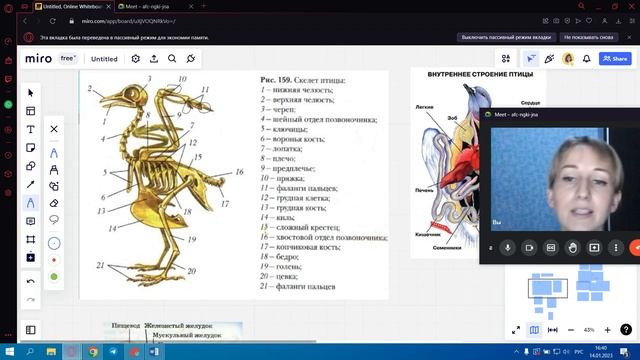Click the blue Share button
The width and height of the screenshot is (640, 360).
tap(615, 59)
